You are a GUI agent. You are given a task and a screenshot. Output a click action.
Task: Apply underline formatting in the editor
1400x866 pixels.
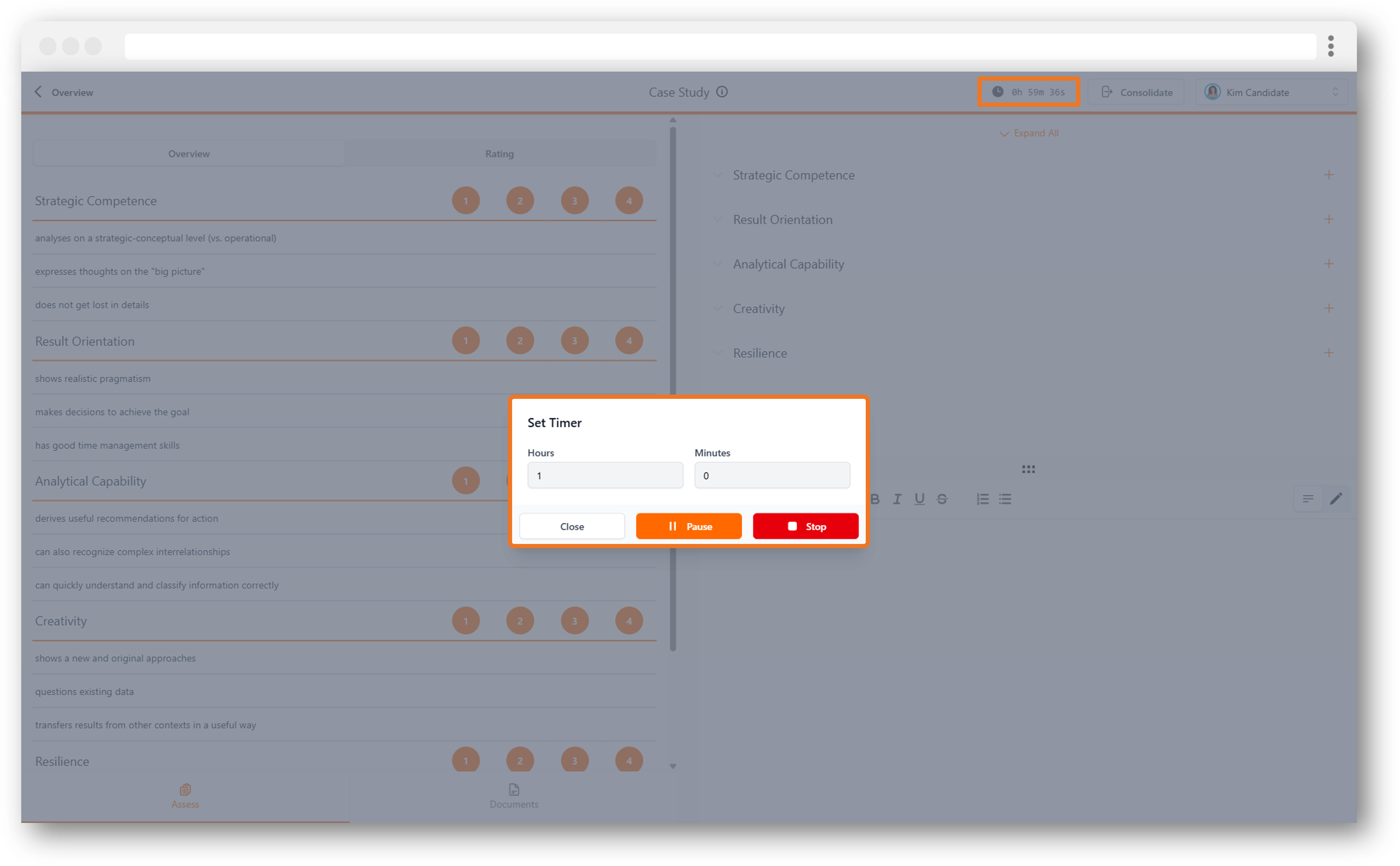pyautogui.click(x=919, y=499)
